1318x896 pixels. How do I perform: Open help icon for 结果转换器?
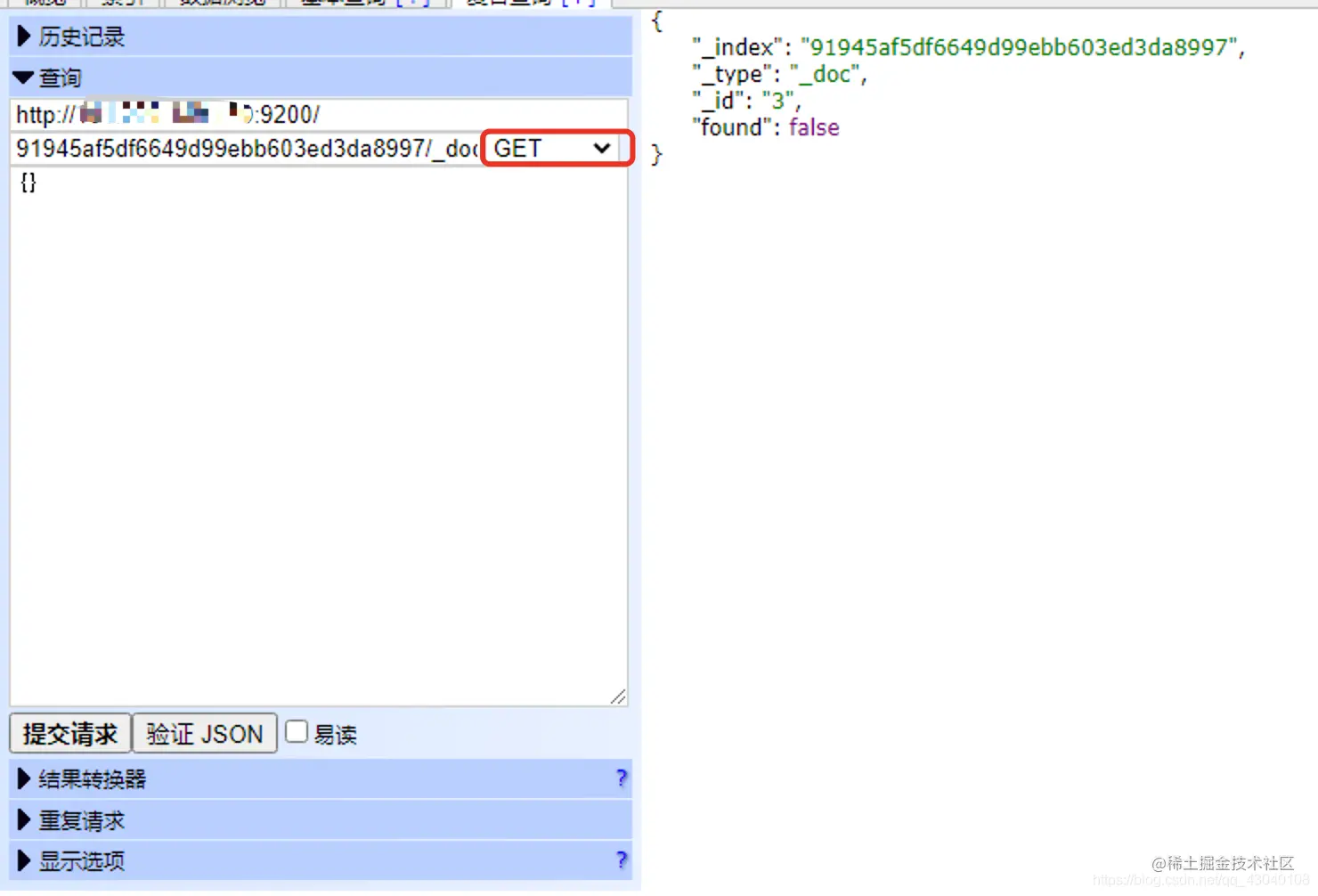(622, 778)
